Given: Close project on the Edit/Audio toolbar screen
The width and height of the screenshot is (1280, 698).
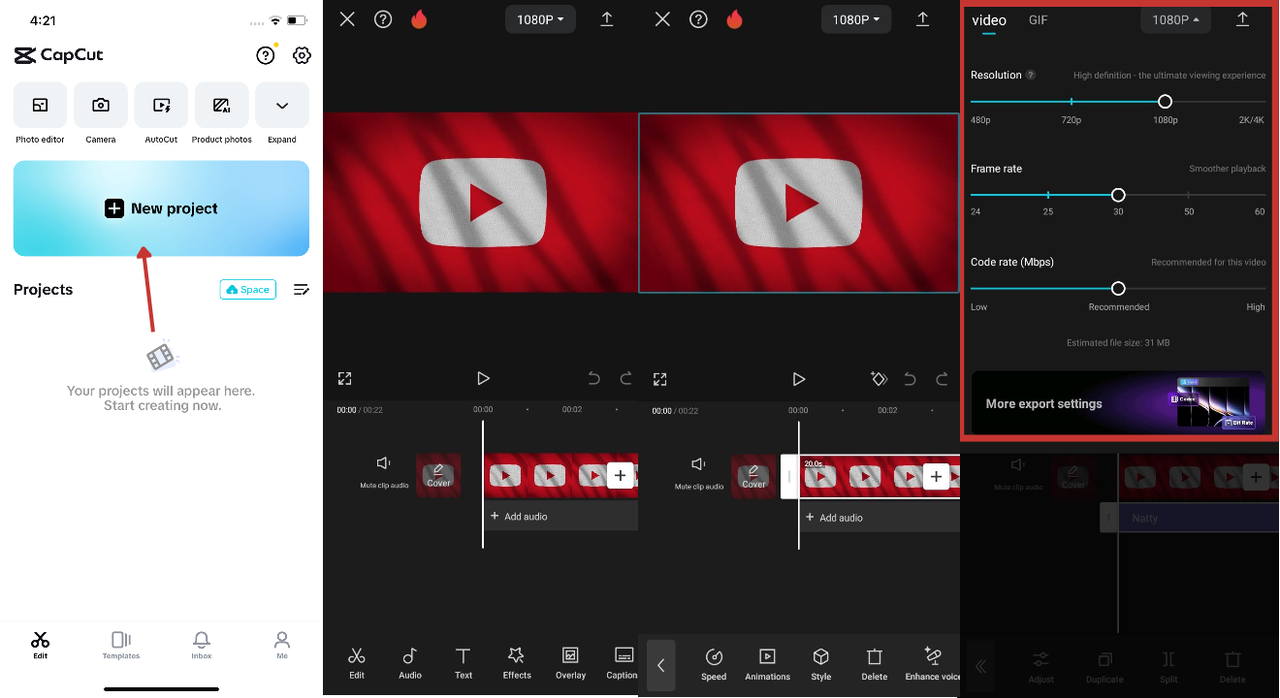Looking at the screenshot, I should click(347, 19).
